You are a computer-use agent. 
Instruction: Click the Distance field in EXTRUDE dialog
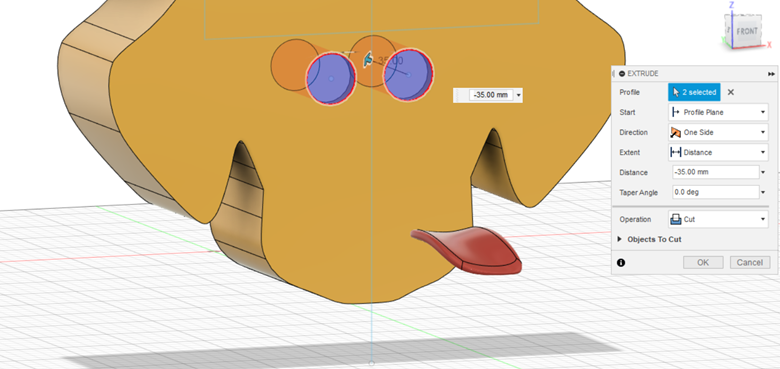click(x=715, y=172)
